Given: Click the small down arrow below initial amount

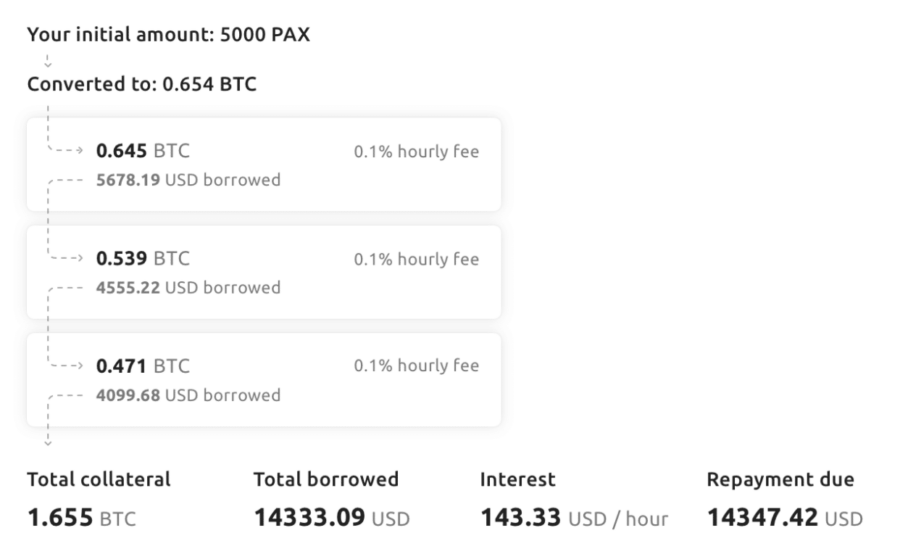Looking at the screenshot, I should pos(46,60).
